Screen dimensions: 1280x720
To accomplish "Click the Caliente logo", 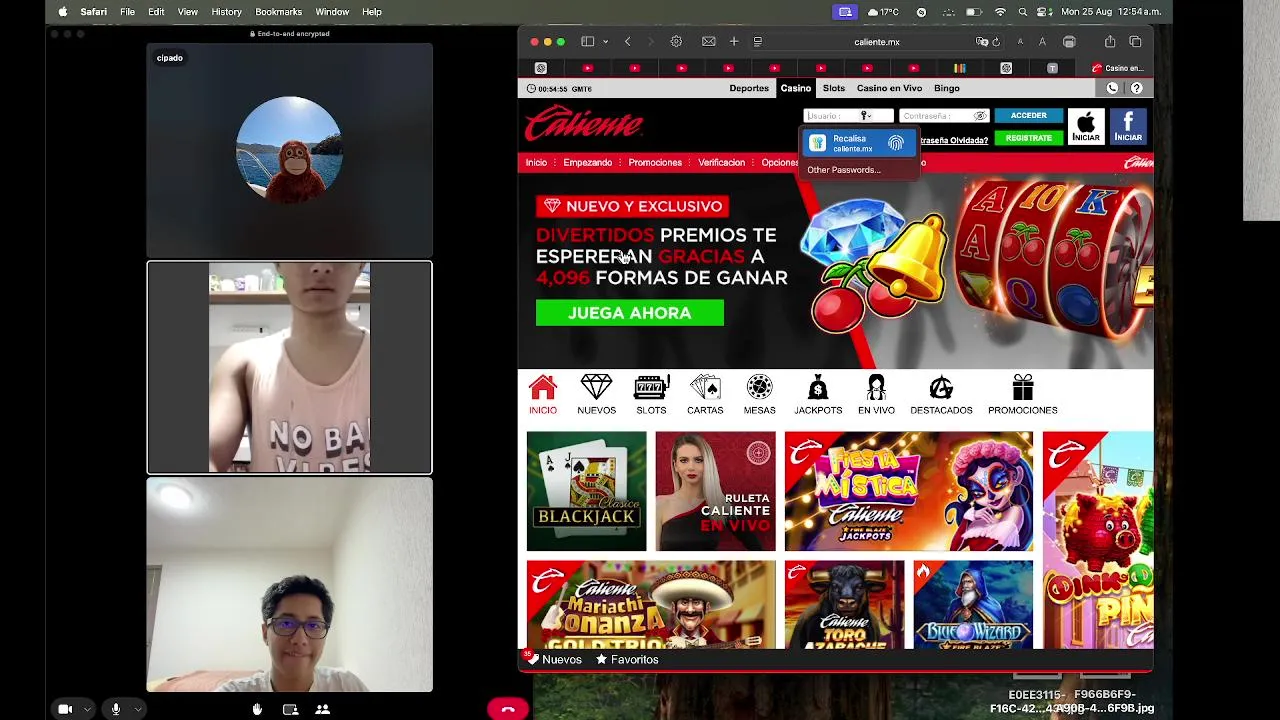I will pyautogui.click(x=584, y=125).
